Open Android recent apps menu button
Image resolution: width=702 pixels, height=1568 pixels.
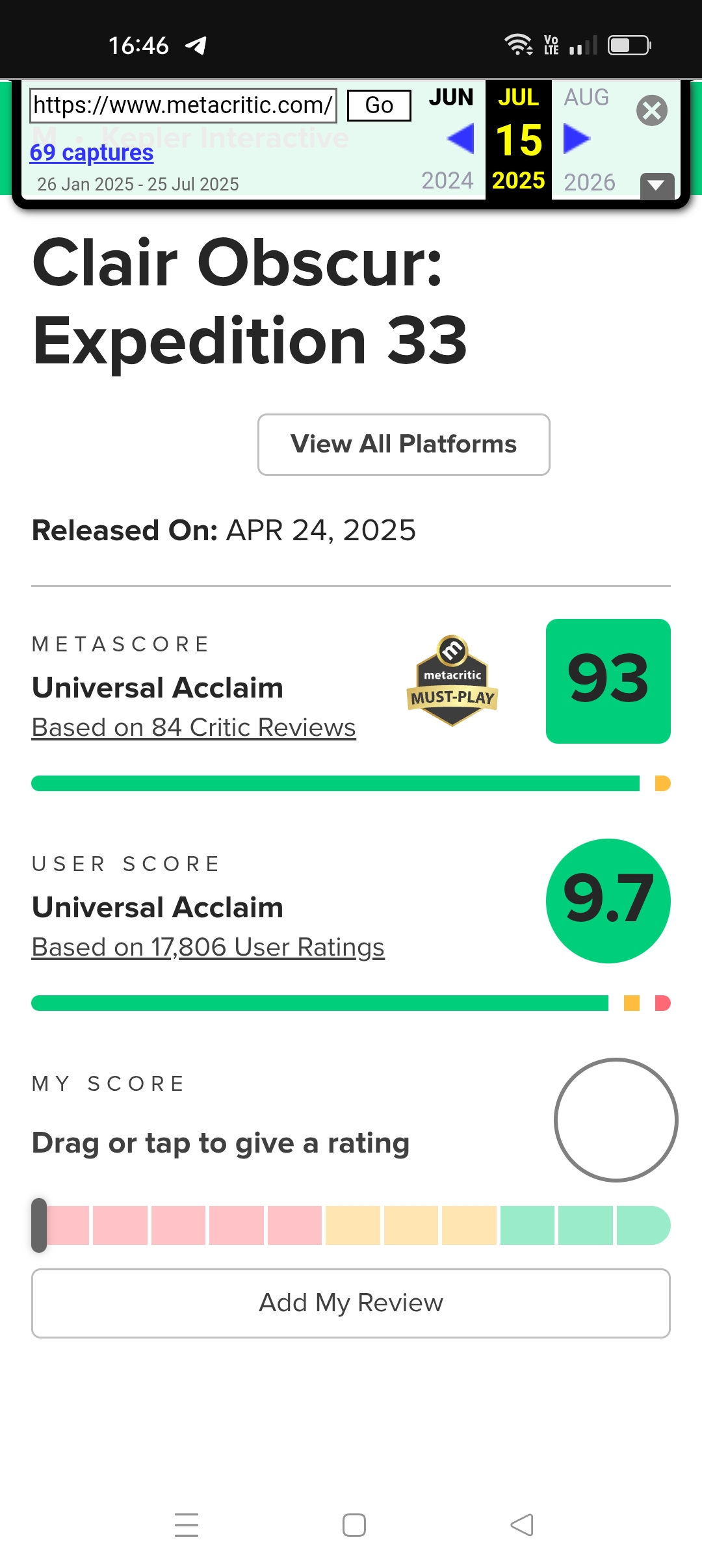(187, 1525)
